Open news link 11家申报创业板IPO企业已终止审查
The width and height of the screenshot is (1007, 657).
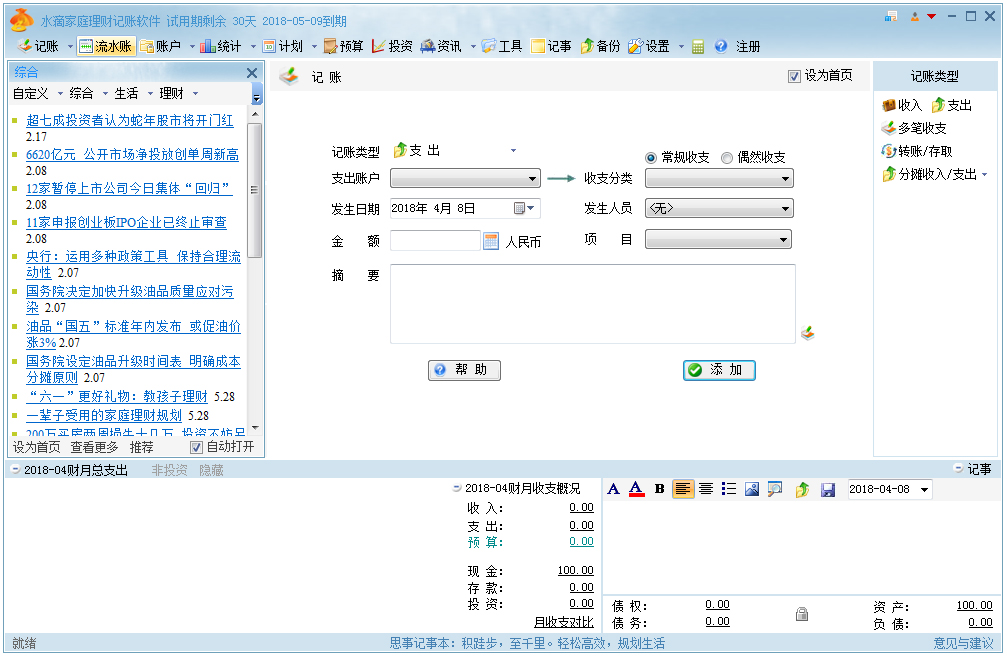(127, 222)
